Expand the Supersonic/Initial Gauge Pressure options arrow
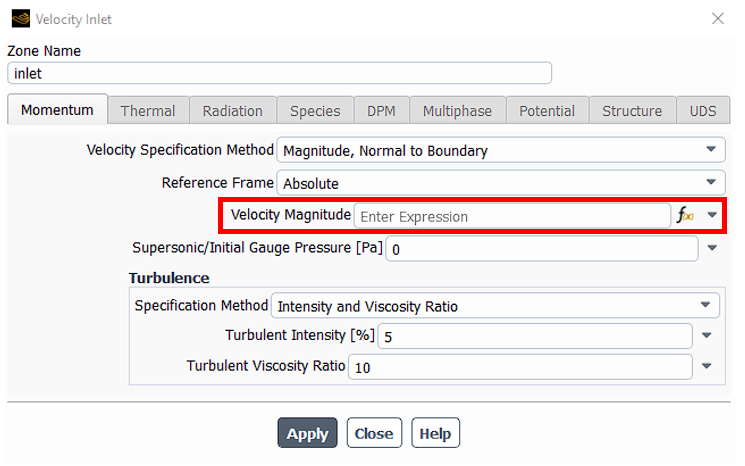 (x=712, y=248)
